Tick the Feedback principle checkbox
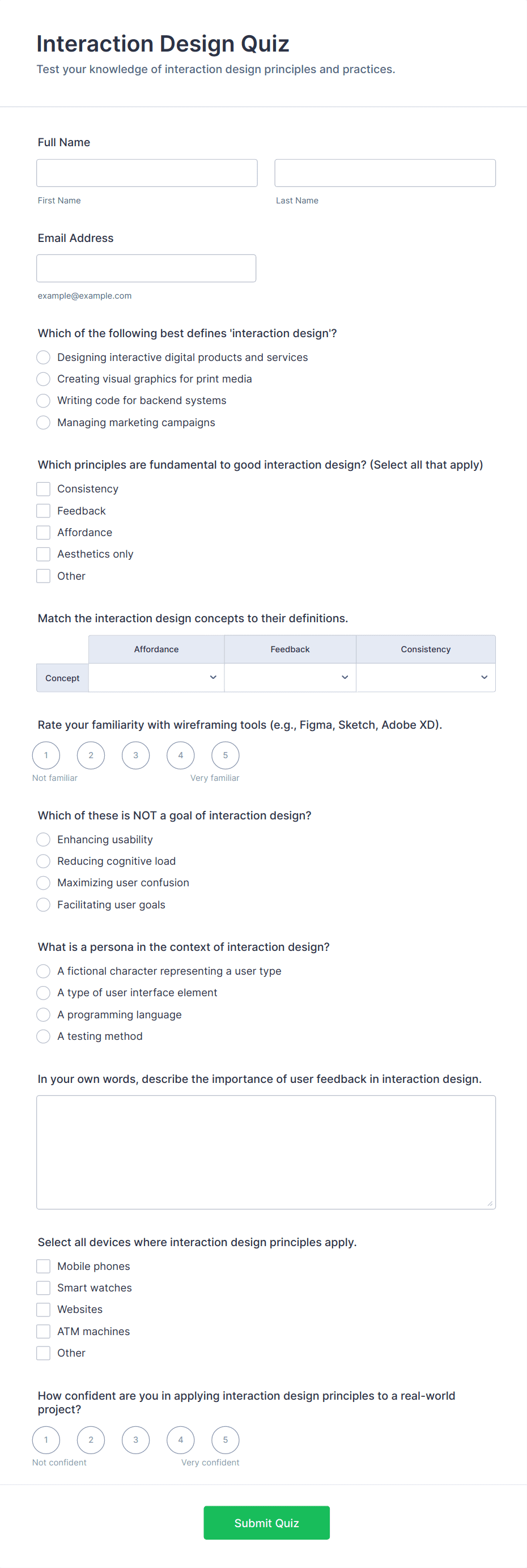The width and height of the screenshot is (527, 1568). 43,511
